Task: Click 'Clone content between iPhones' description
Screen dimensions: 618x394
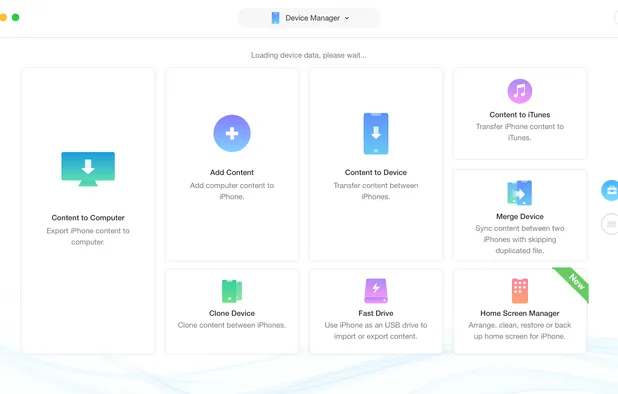Action: (x=232, y=325)
